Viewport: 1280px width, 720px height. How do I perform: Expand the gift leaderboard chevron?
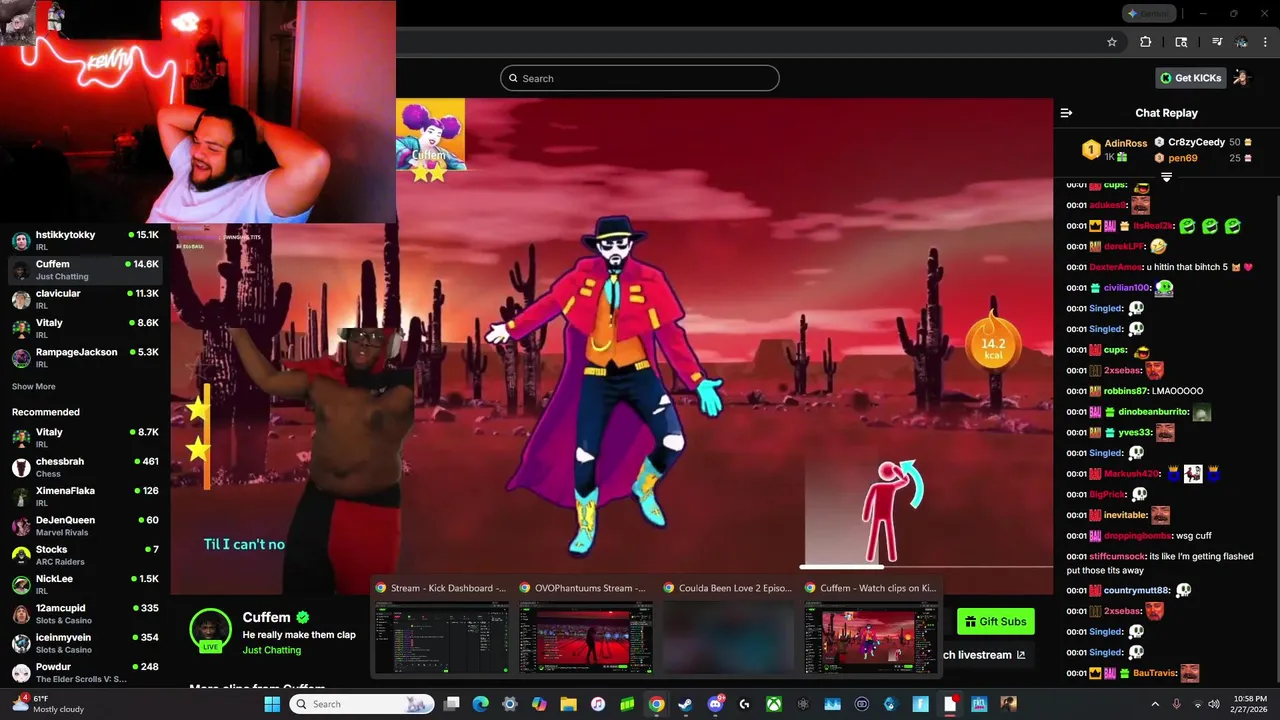(1166, 177)
